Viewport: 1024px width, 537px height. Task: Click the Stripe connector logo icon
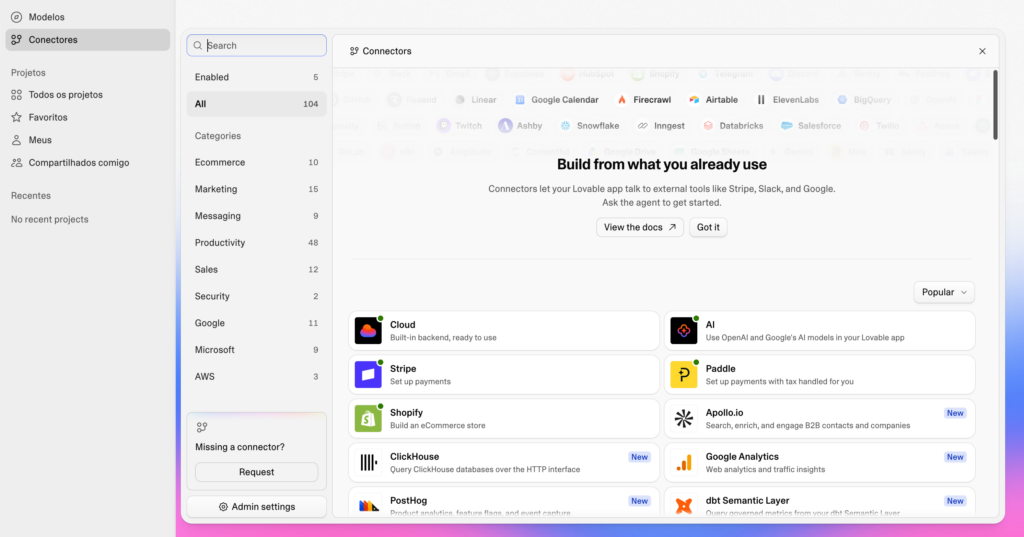coord(368,375)
